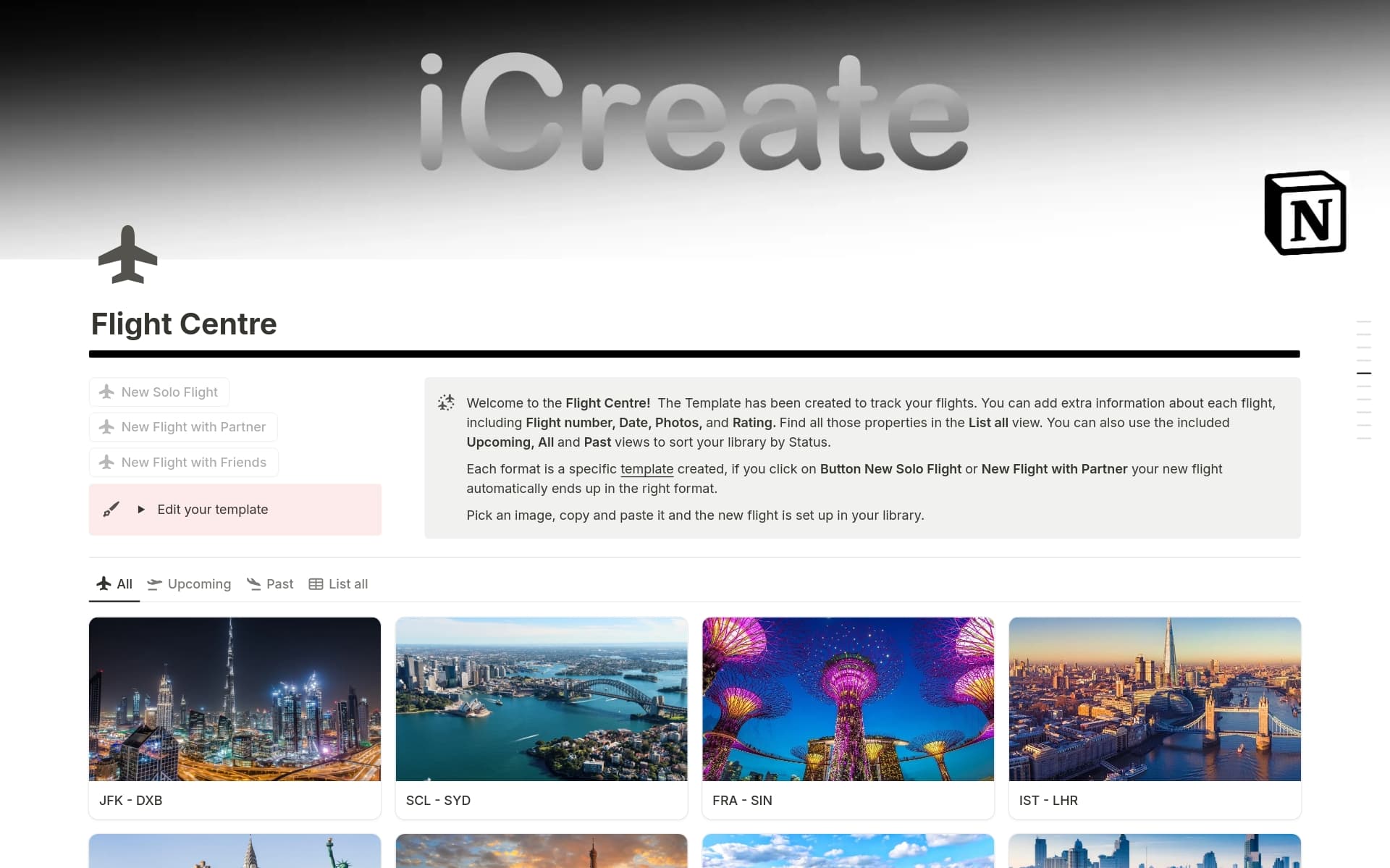Click the New Solo Flight button
This screenshot has width=1390, height=868.
pyautogui.click(x=159, y=392)
